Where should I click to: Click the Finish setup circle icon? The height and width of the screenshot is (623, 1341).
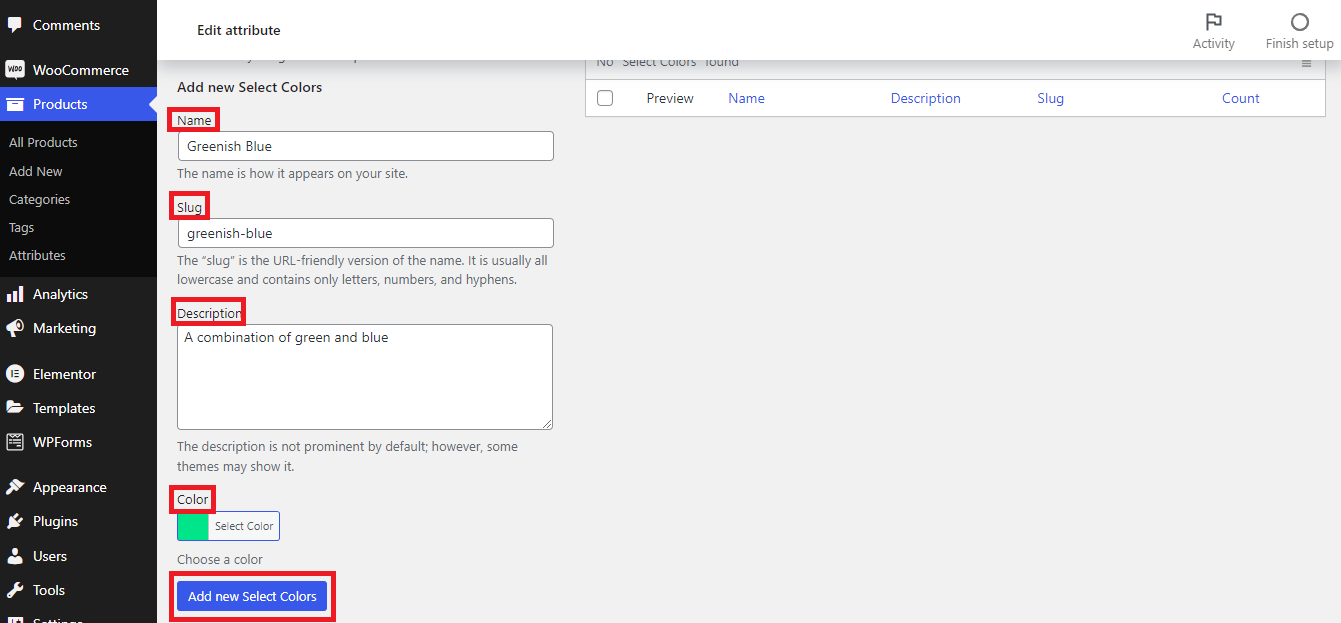pos(1299,22)
